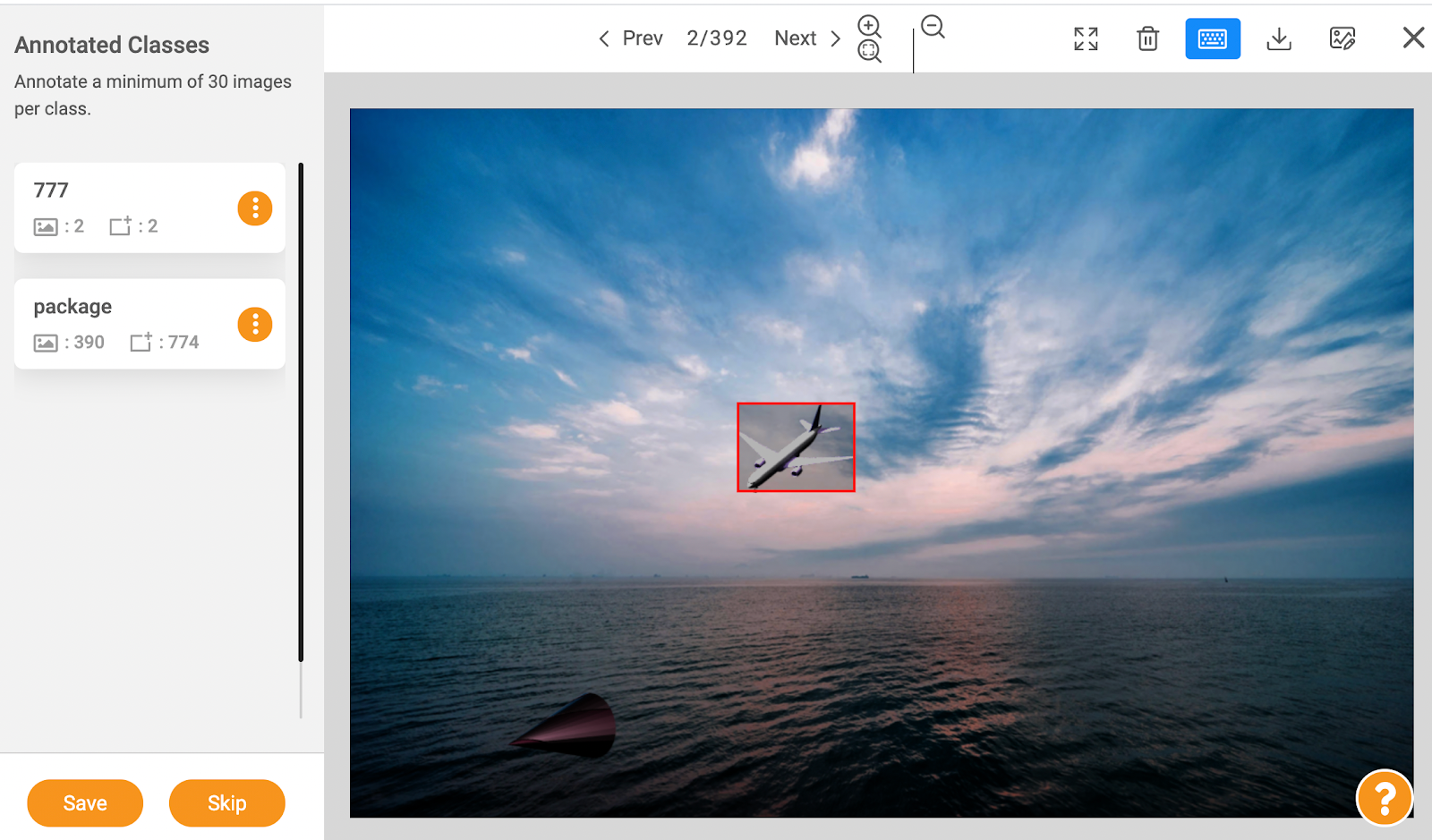Zoom into the image using the magnifier icon
This screenshot has width=1432, height=840.
tap(868, 26)
